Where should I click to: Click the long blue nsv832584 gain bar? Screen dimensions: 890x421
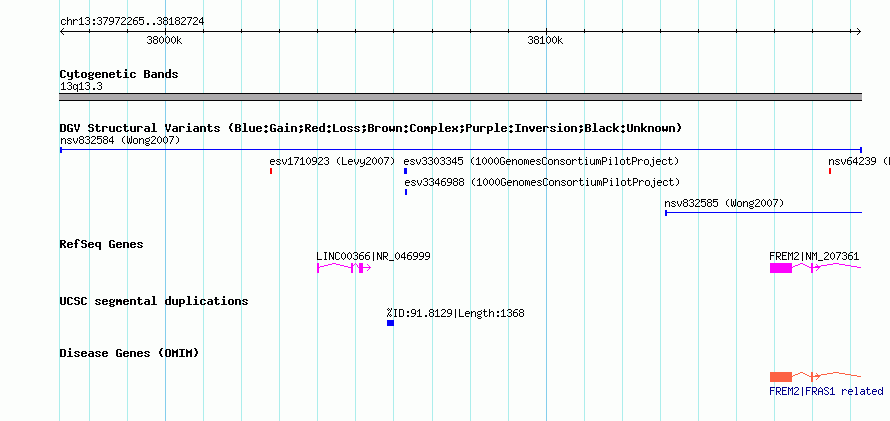coord(460,150)
